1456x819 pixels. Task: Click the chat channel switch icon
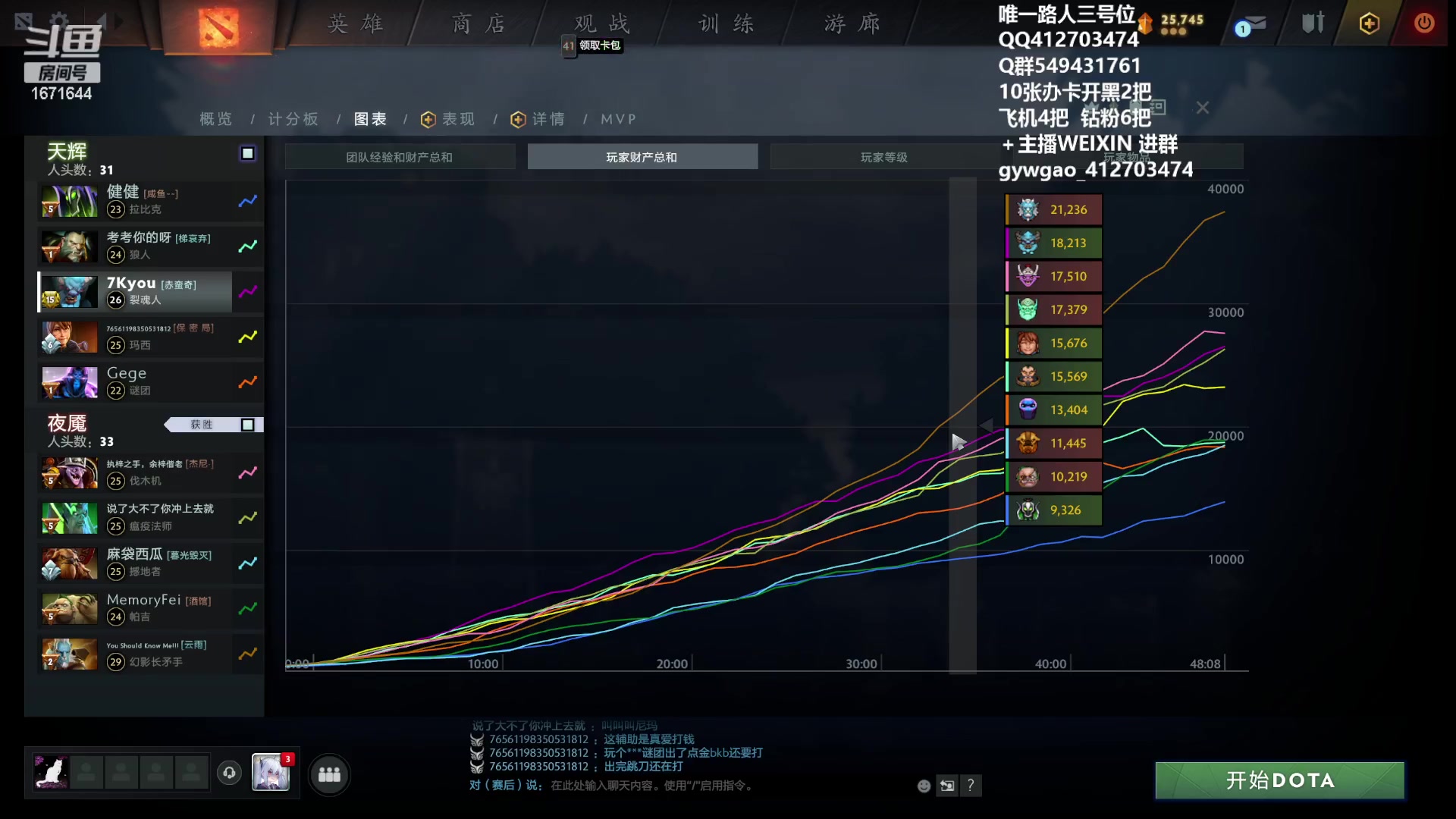tap(947, 786)
